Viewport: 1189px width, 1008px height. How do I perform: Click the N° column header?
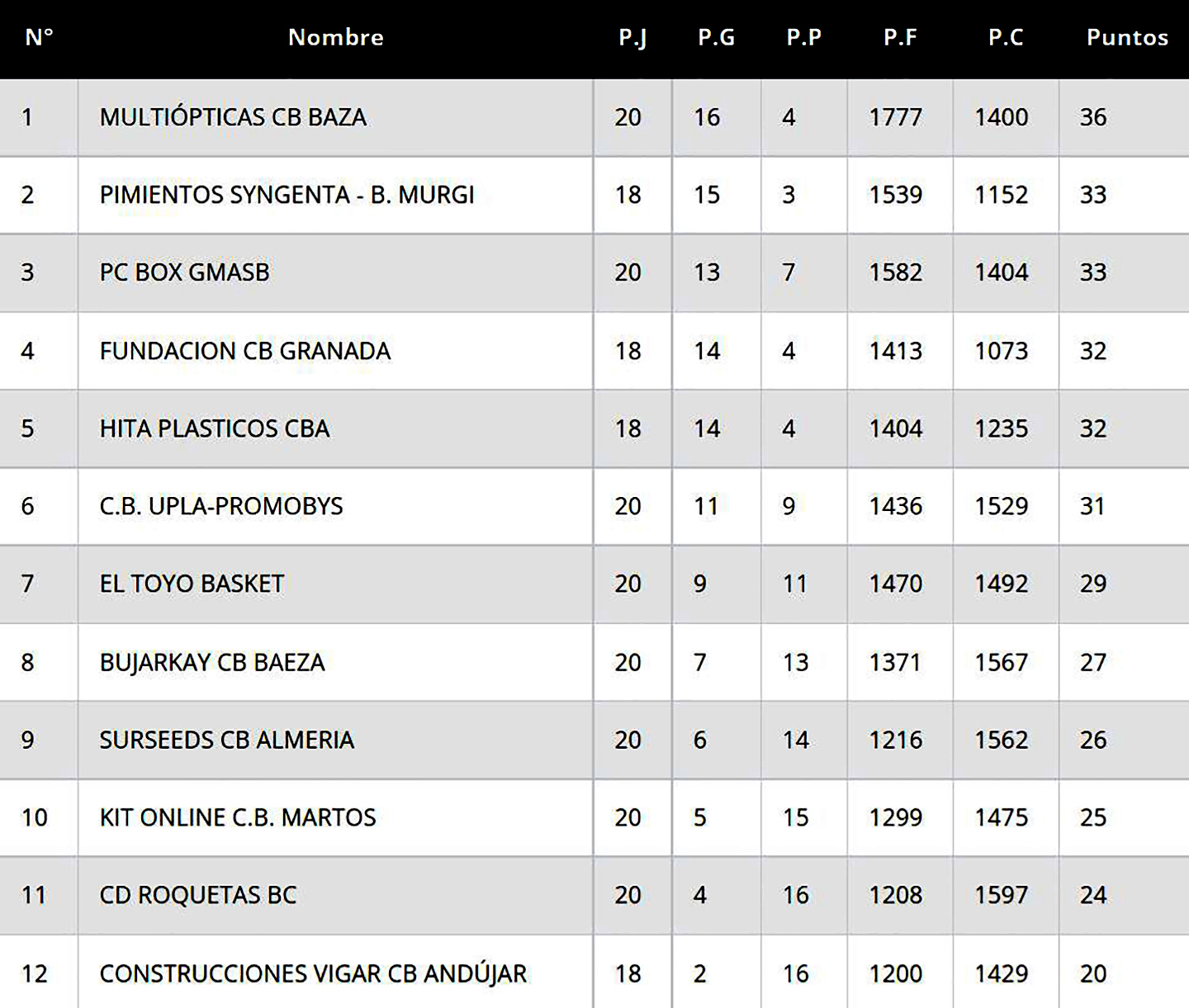[x=39, y=37]
